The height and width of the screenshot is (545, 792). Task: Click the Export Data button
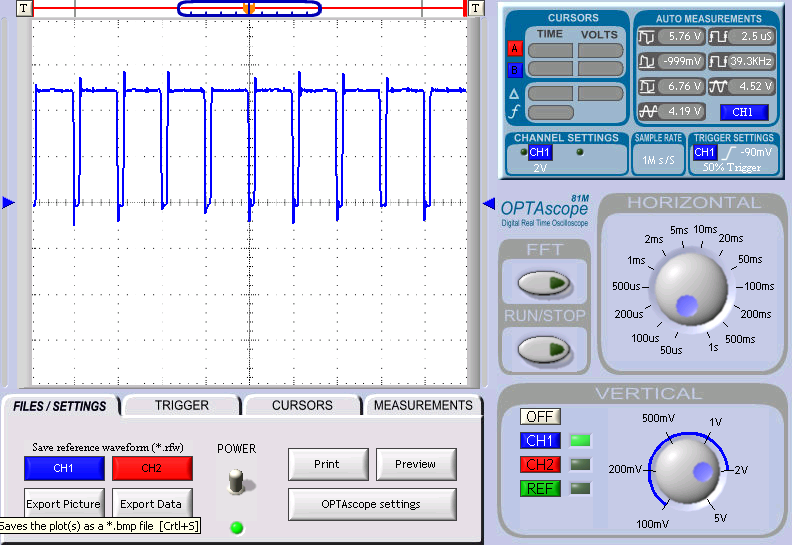click(x=151, y=504)
